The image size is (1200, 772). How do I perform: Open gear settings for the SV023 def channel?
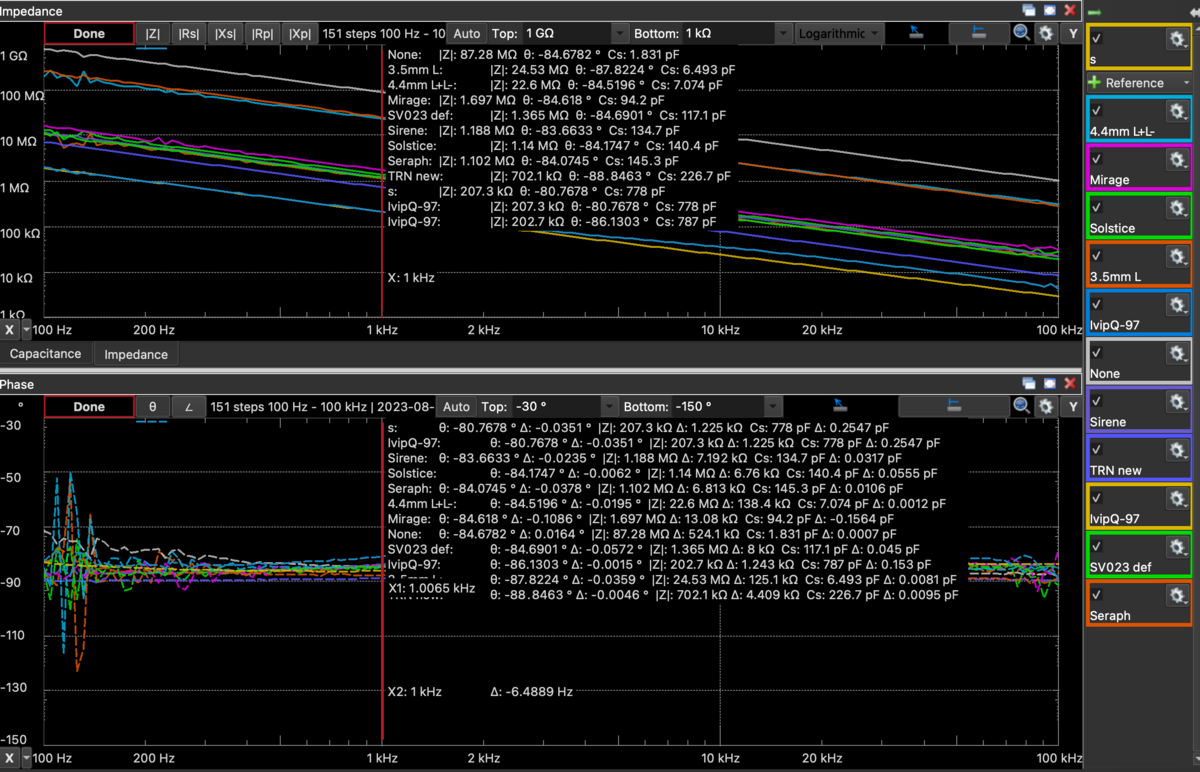[1177, 547]
